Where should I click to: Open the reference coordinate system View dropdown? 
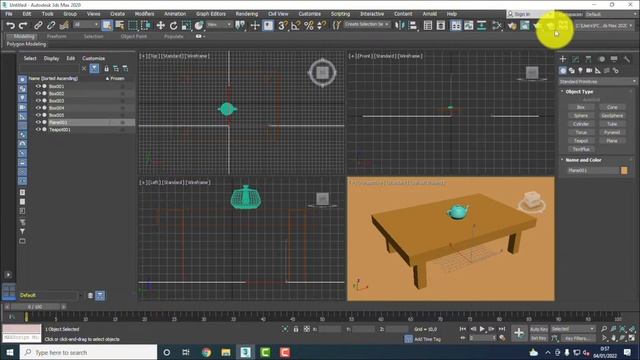point(218,25)
